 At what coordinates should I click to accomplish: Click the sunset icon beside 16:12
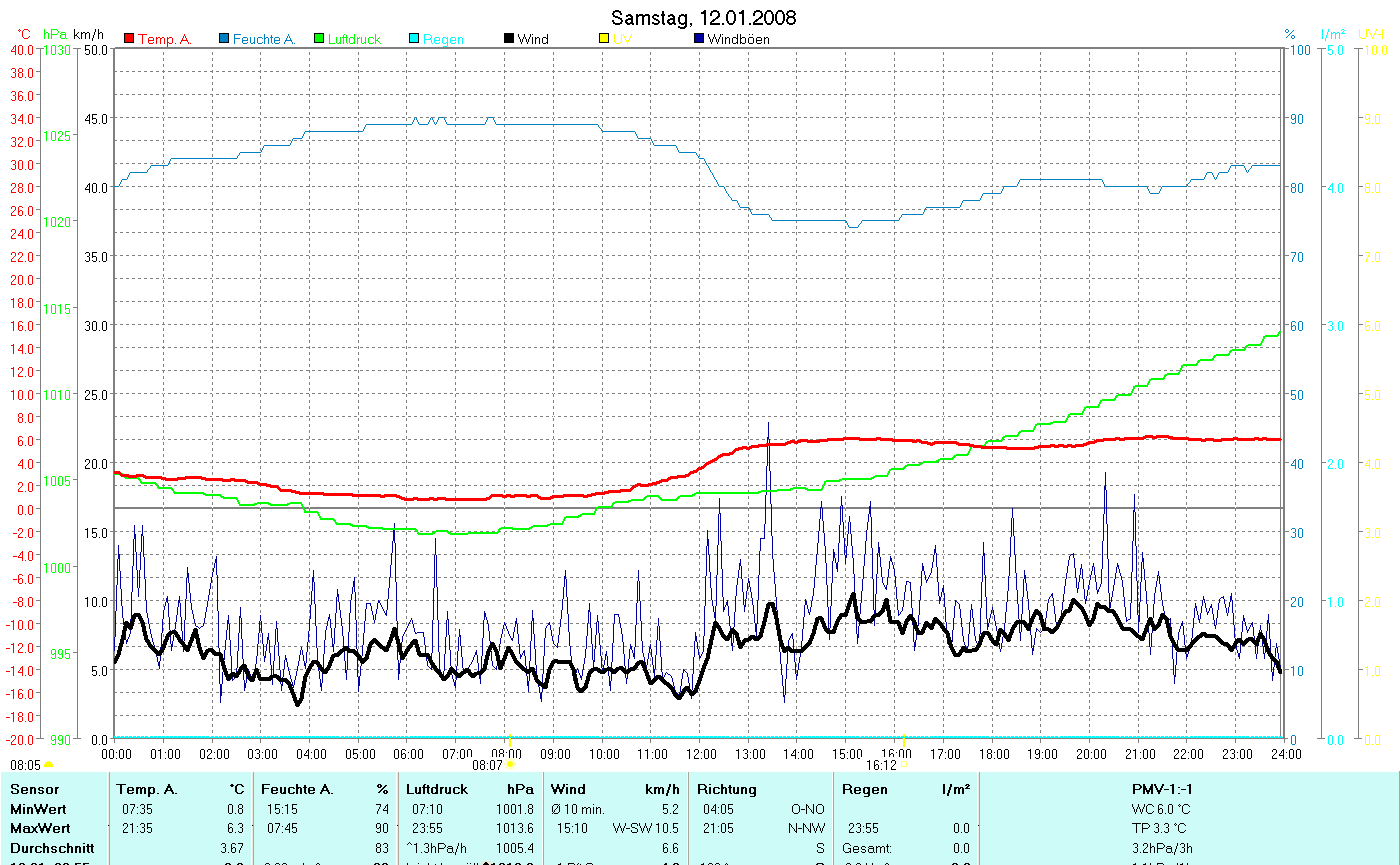[905, 765]
